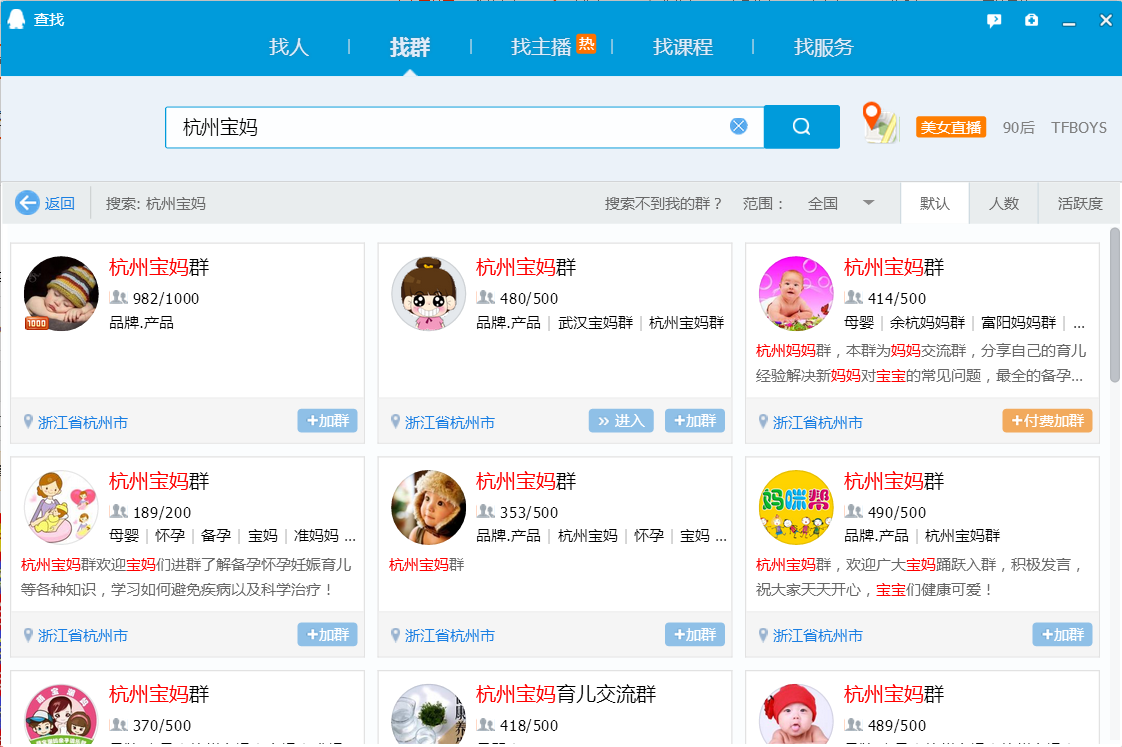Image resolution: width=1122 pixels, height=747 pixels.
Task: Open baby avatar of 489/500 group
Action: pyautogui.click(x=796, y=714)
